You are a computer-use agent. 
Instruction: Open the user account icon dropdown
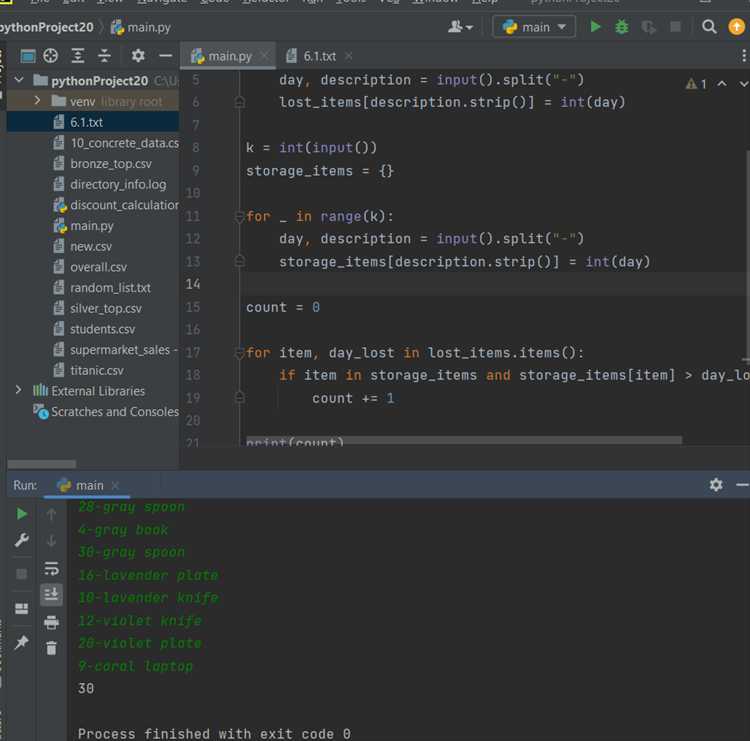(x=460, y=27)
